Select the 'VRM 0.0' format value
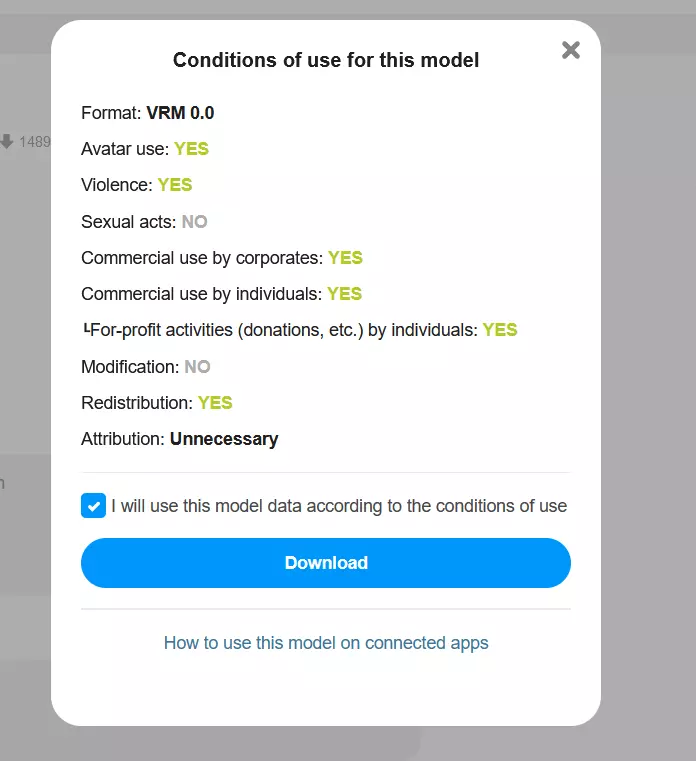Viewport: 696px width, 761px height. [180, 113]
